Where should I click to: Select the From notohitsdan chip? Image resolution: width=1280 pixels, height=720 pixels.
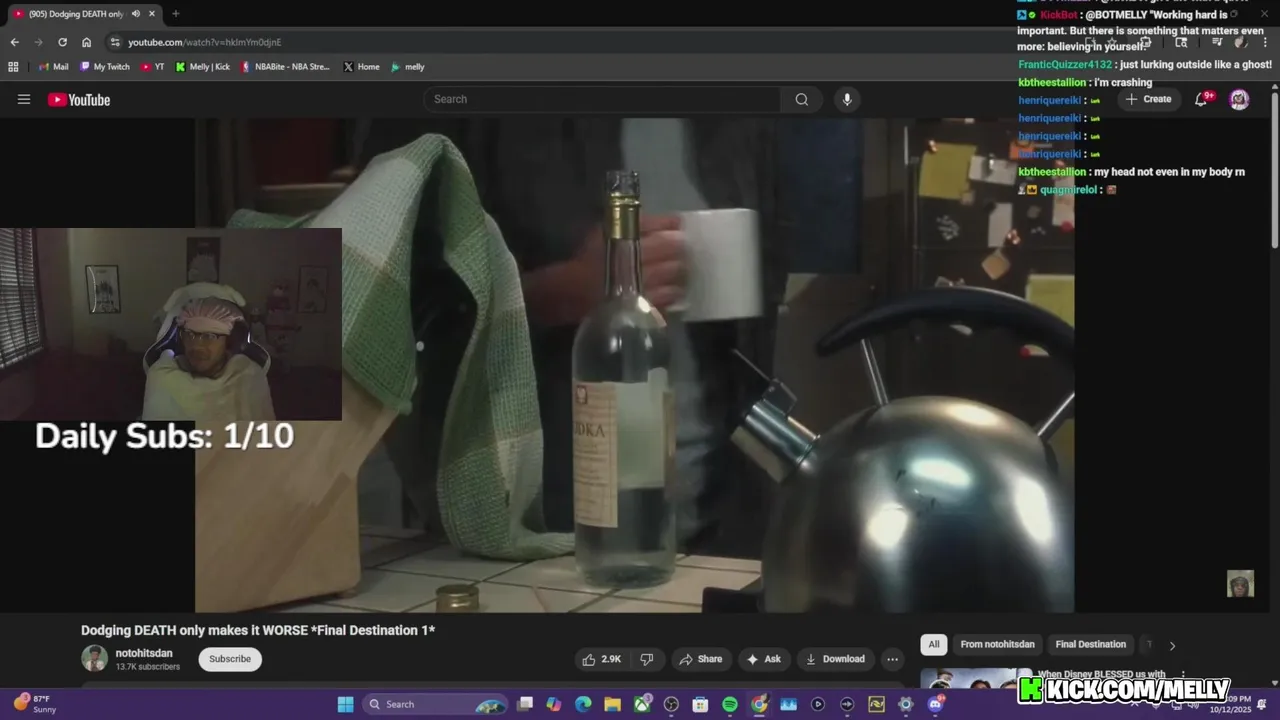997,644
